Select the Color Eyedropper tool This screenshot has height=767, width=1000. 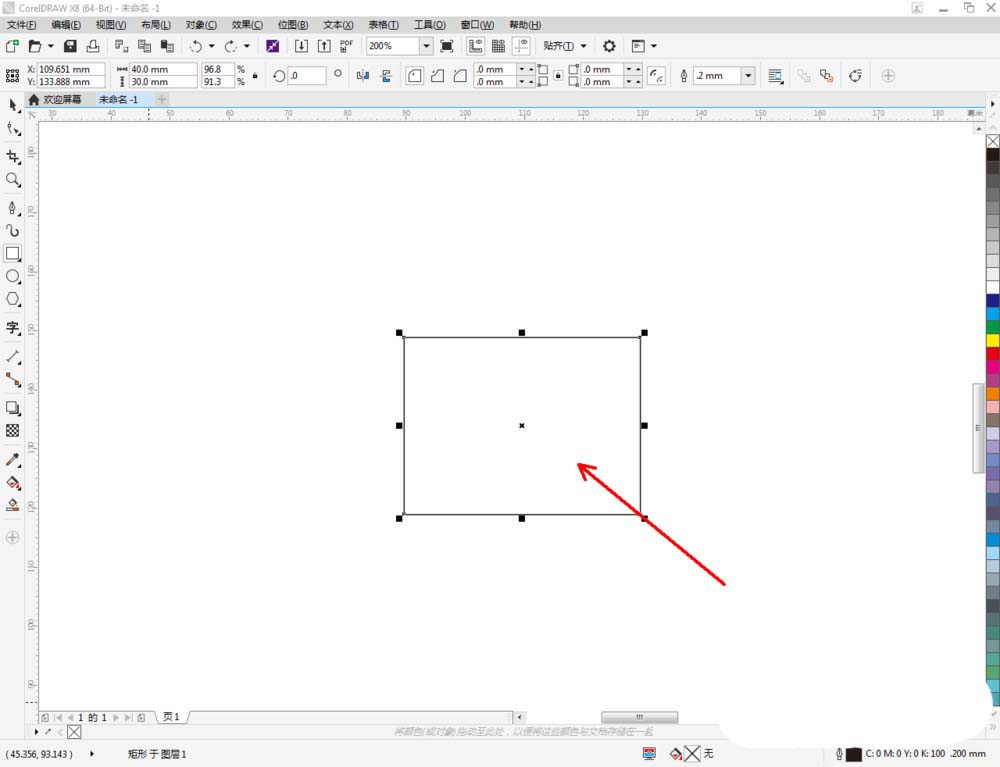[13, 459]
